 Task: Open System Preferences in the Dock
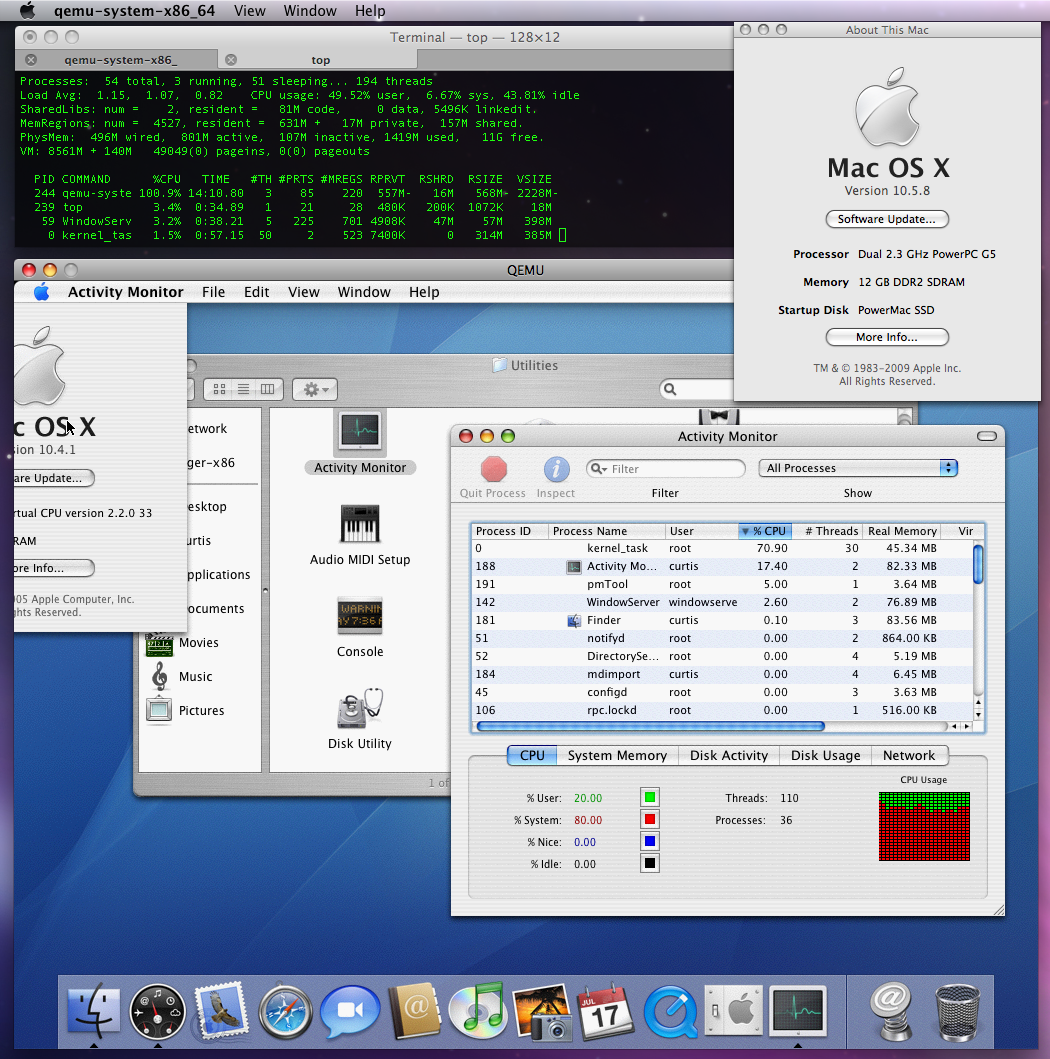click(x=734, y=1012)
